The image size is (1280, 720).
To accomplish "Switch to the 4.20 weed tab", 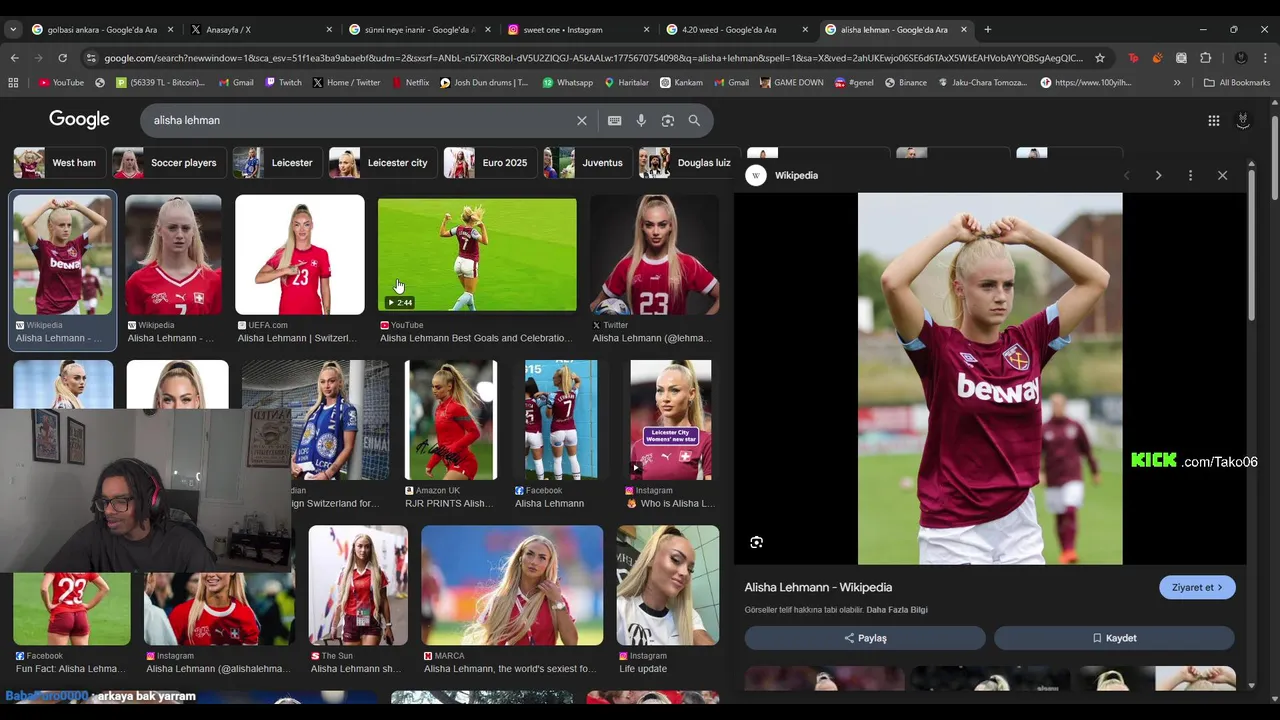I will point(735,30).
